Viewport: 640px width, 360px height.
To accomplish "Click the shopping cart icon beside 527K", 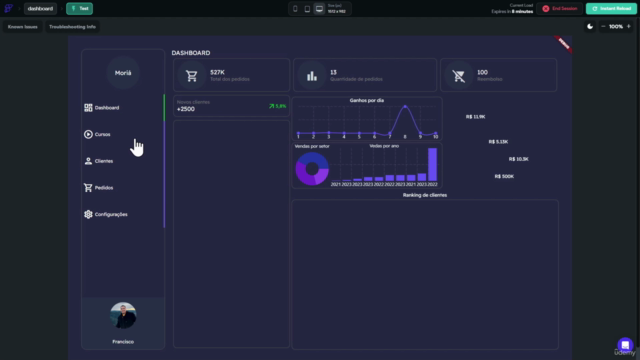I will [191, 76].
